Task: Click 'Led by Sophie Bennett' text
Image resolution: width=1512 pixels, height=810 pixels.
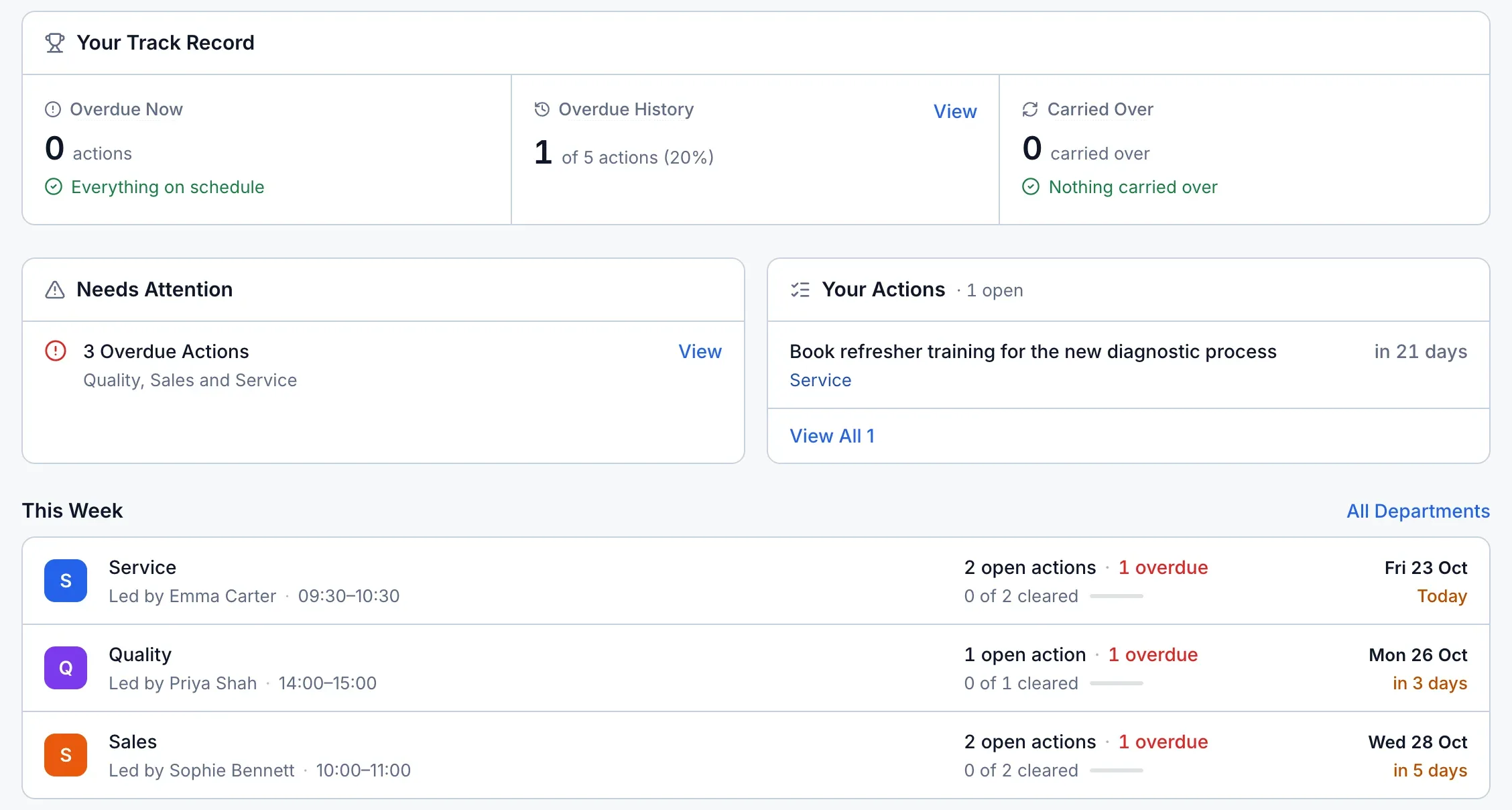Action: click(201, 770)
